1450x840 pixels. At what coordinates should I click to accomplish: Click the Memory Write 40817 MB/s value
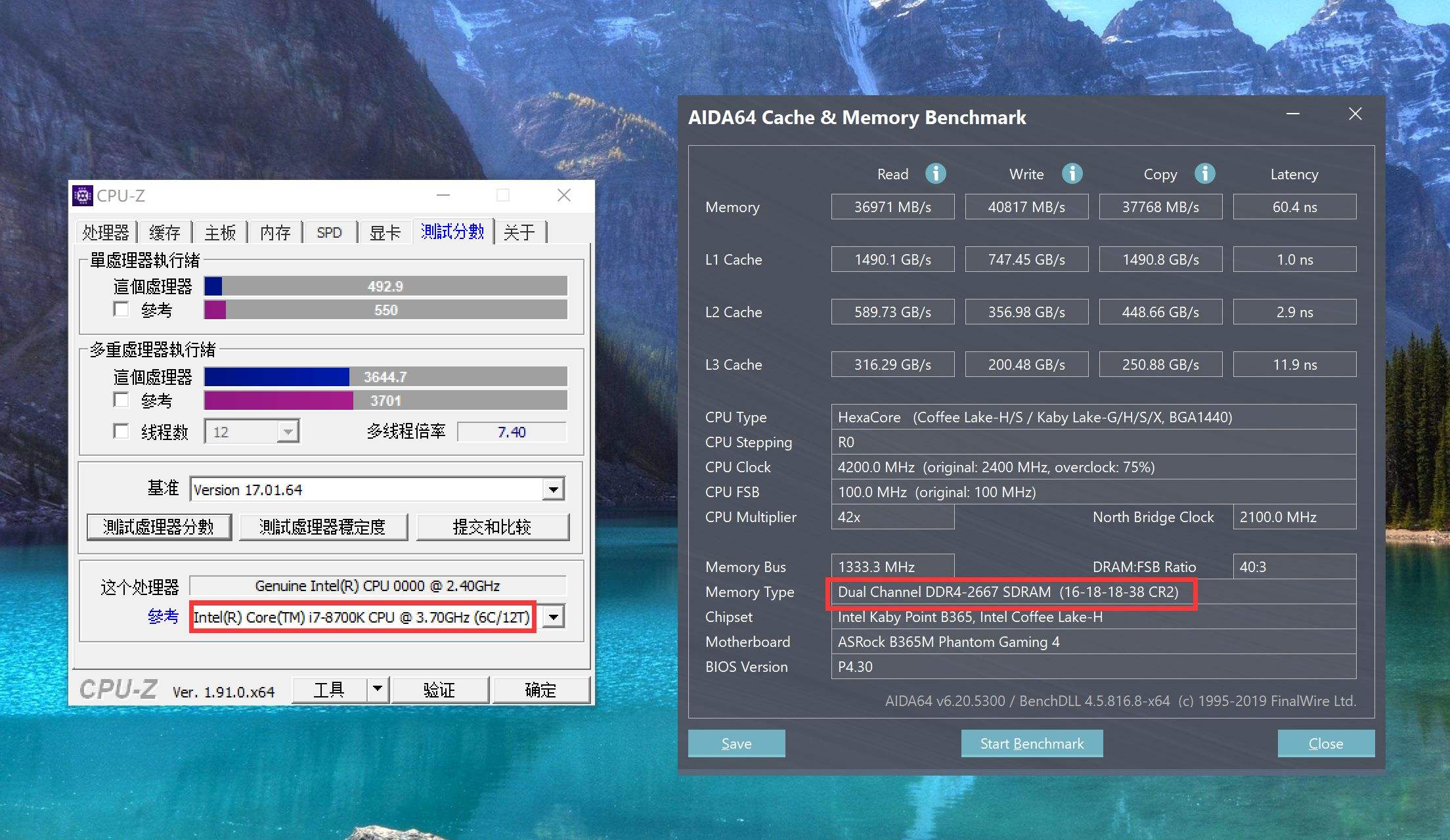pyautogui.click(x=1026, y=207)
